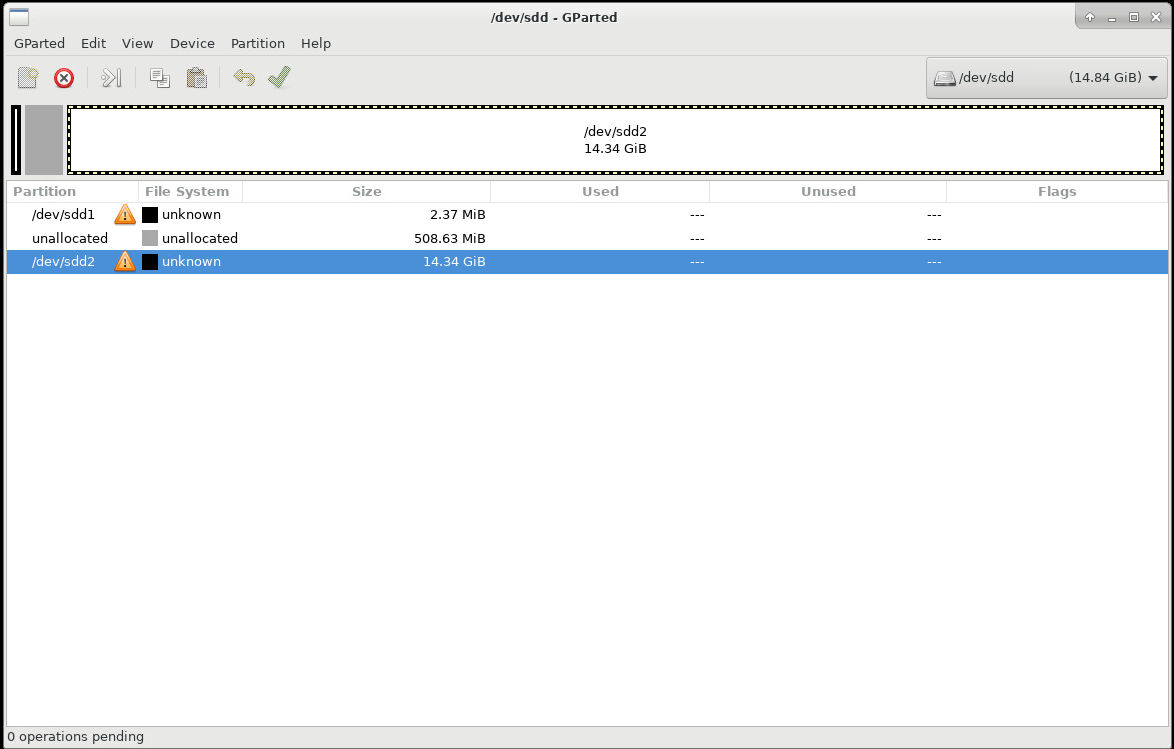
Task: Select the /dev/sdd1 partition row
Action: pos(587,215)
